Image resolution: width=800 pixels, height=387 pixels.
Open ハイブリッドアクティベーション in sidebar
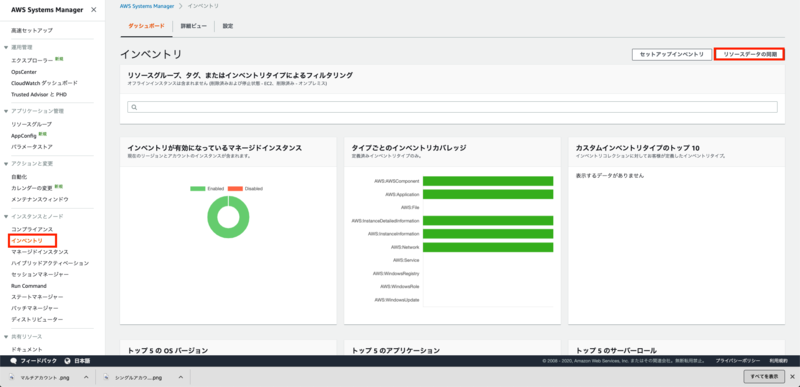50,263
